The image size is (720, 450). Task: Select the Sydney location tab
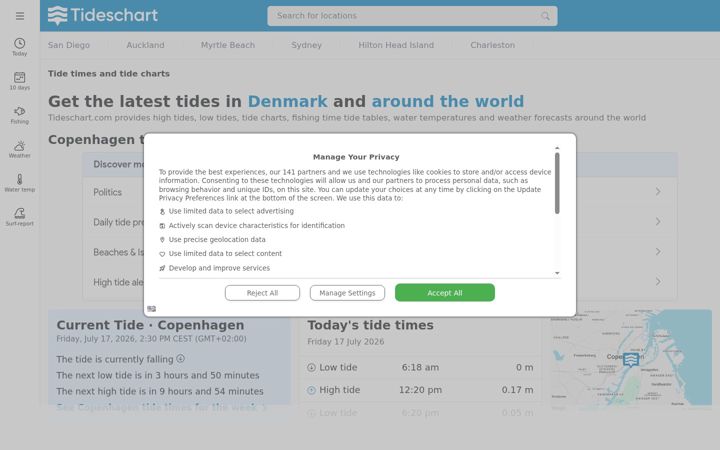[306, 45]
